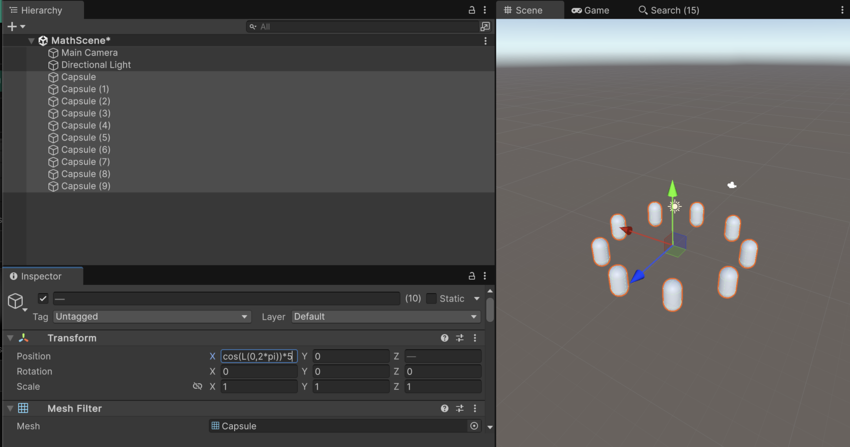Open the Tag dropdown showing Untagged

[x=150, y=317]
